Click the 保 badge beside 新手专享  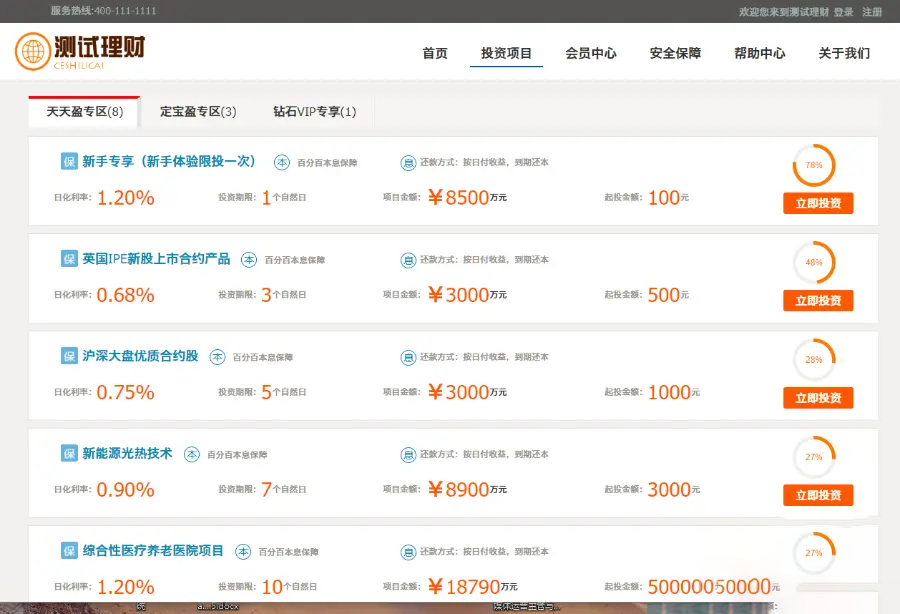tap(69, 161)
